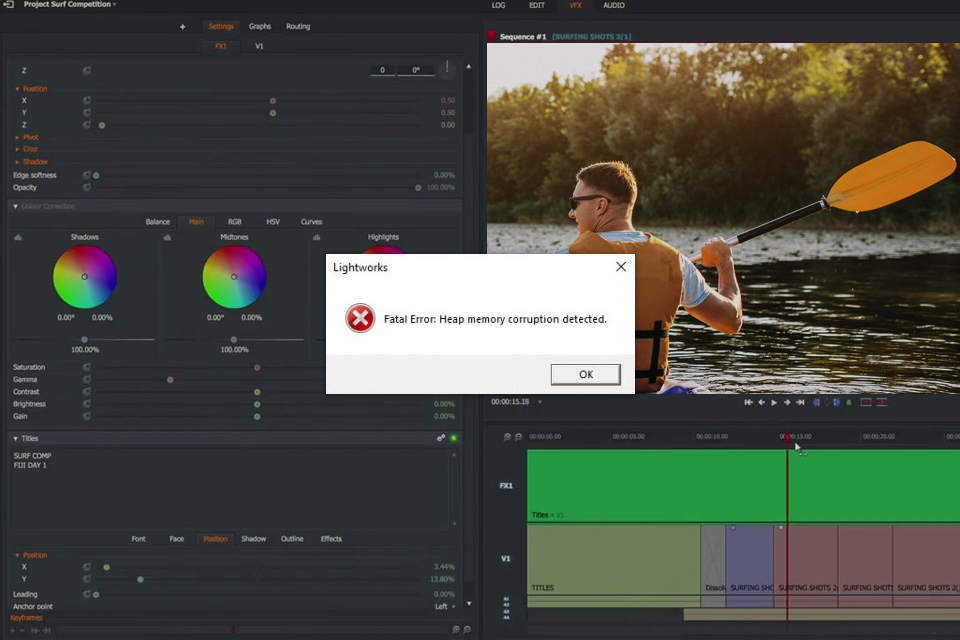Switch to the Routing tab
This screenshot has height=640, width=960.
pos(298,26)
